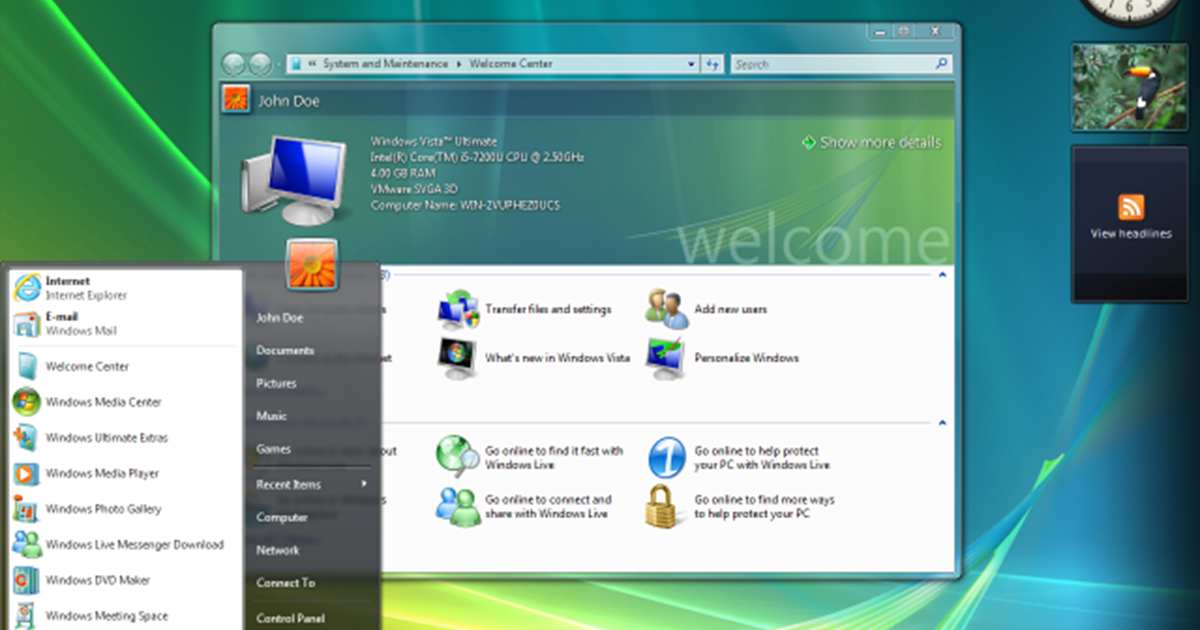
Task: Open Windows Meeting Space
Action: coord(125,615)
